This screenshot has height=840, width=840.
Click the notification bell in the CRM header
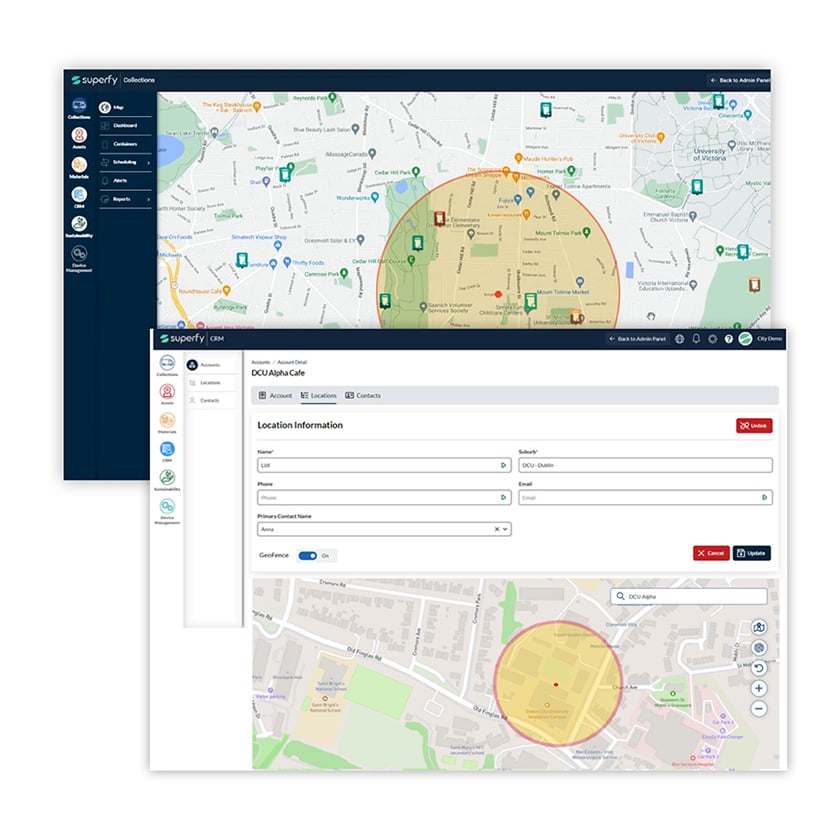coord(696,339)
